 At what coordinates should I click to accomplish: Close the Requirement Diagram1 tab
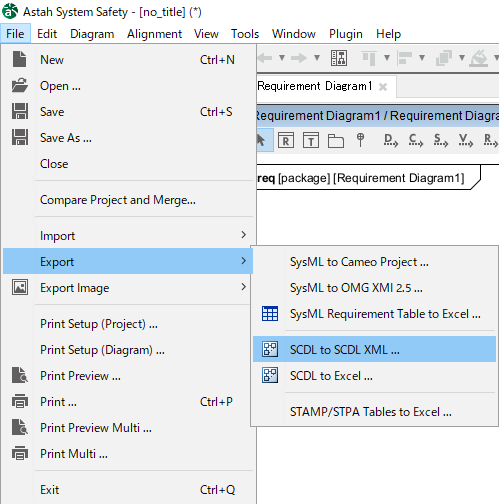tap(383, 87)
